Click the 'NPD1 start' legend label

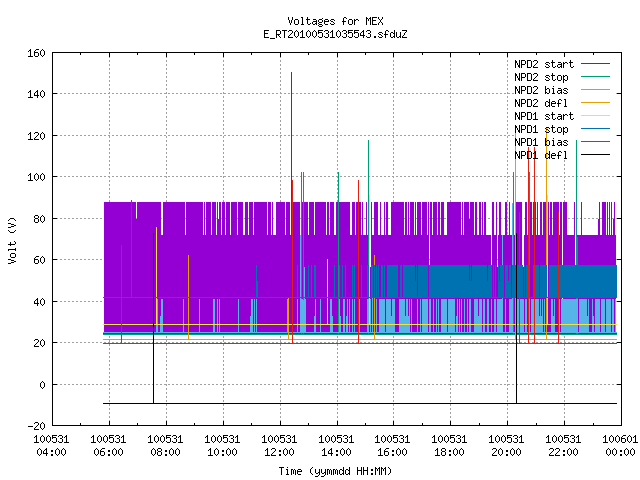point(544,116)
